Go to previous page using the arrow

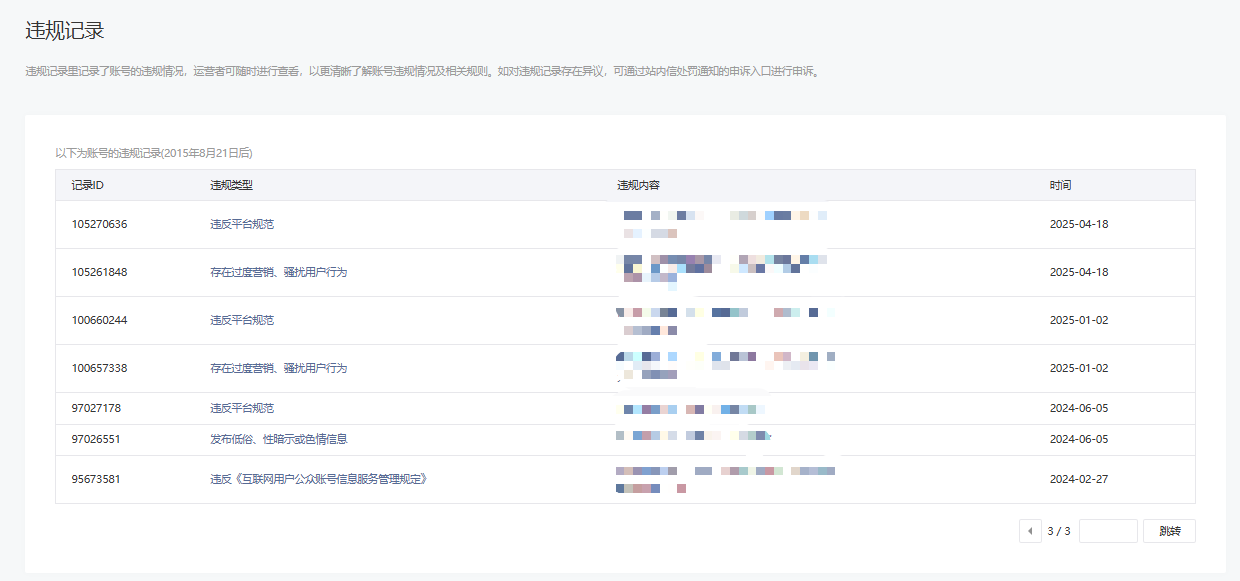(1030, 531)
